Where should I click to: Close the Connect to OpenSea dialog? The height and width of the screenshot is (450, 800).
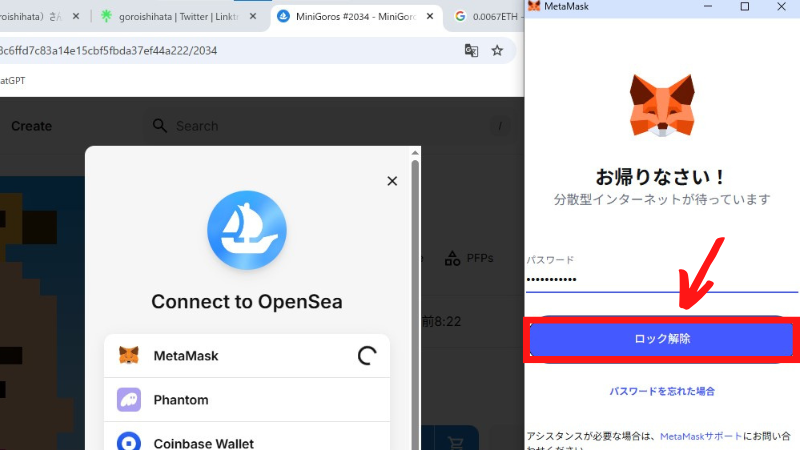pyautogui.click(x=392, y=181)
